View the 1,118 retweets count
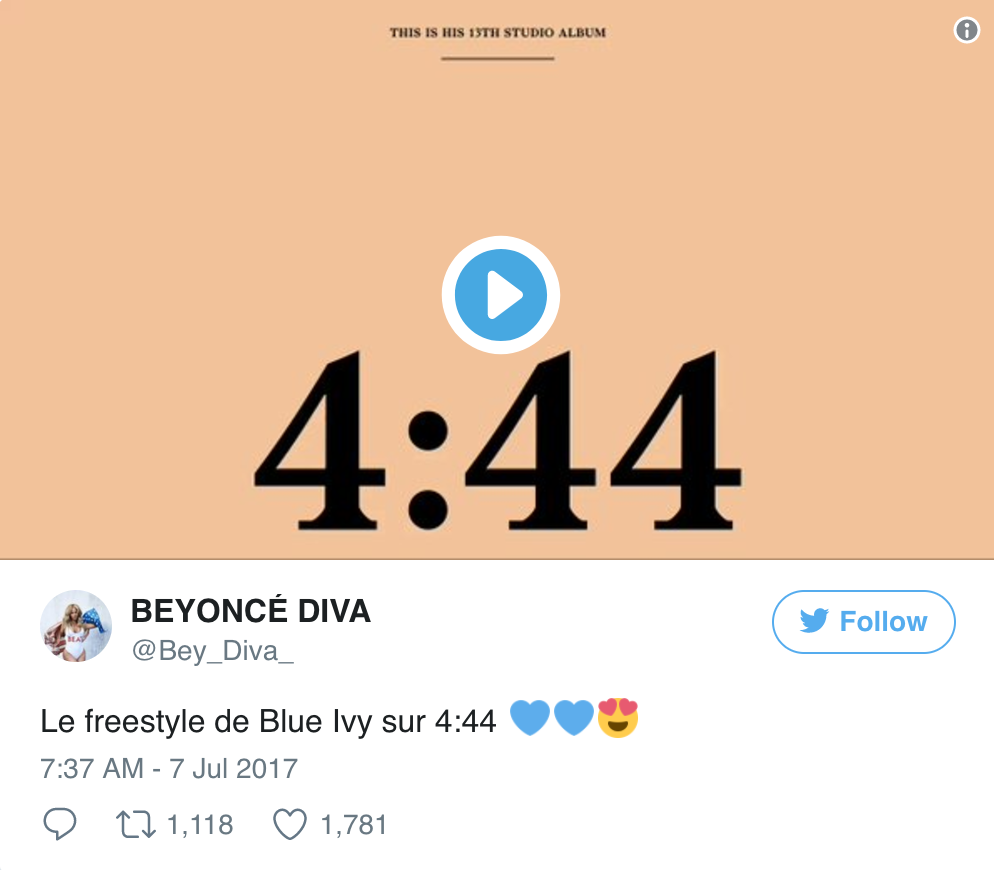The width and height of the screenshot is (994, 870). coord(200,825)
